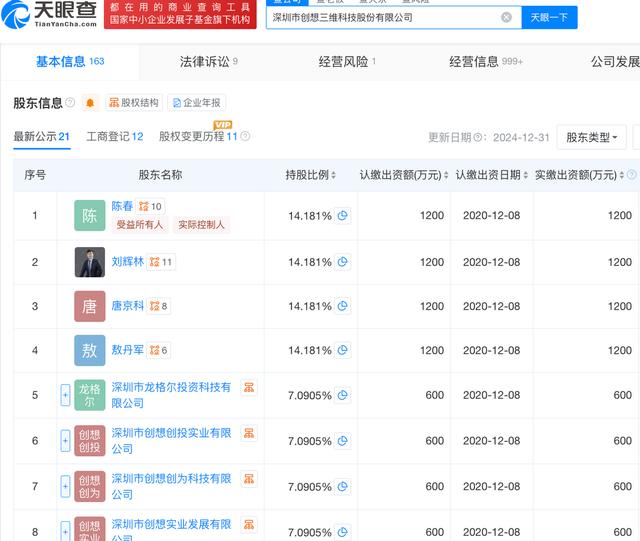Click the TianYanCha logo

point(50,17)
